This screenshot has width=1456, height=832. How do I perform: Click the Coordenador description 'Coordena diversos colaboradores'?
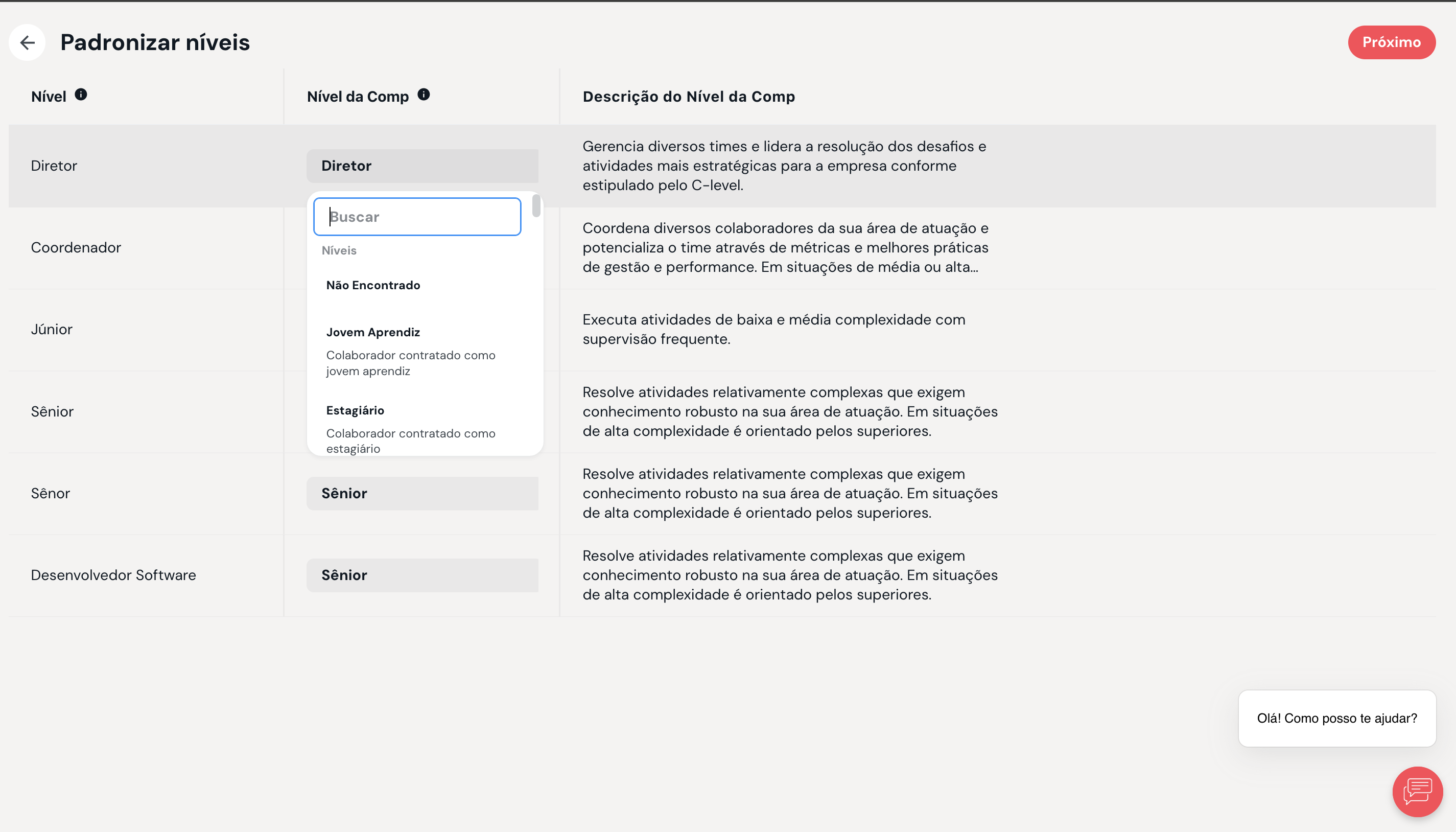pos(785,247)
